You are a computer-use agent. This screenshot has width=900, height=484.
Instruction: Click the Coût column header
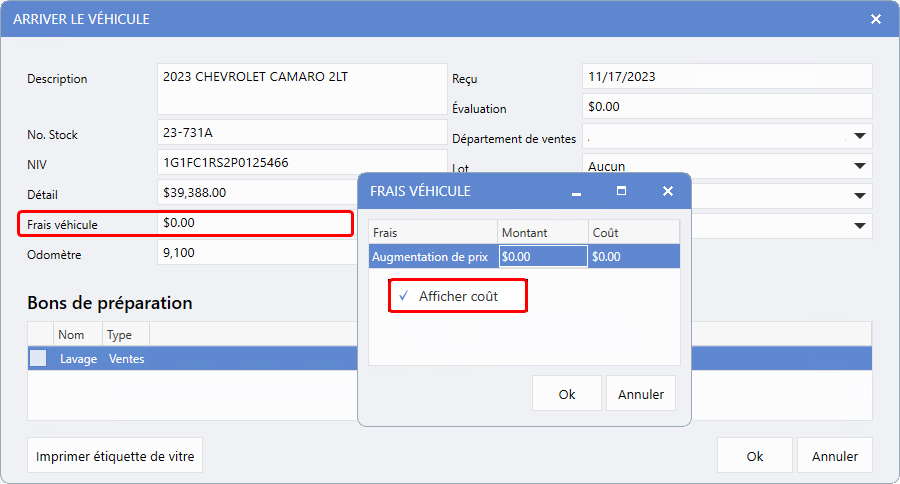(633, 232)
